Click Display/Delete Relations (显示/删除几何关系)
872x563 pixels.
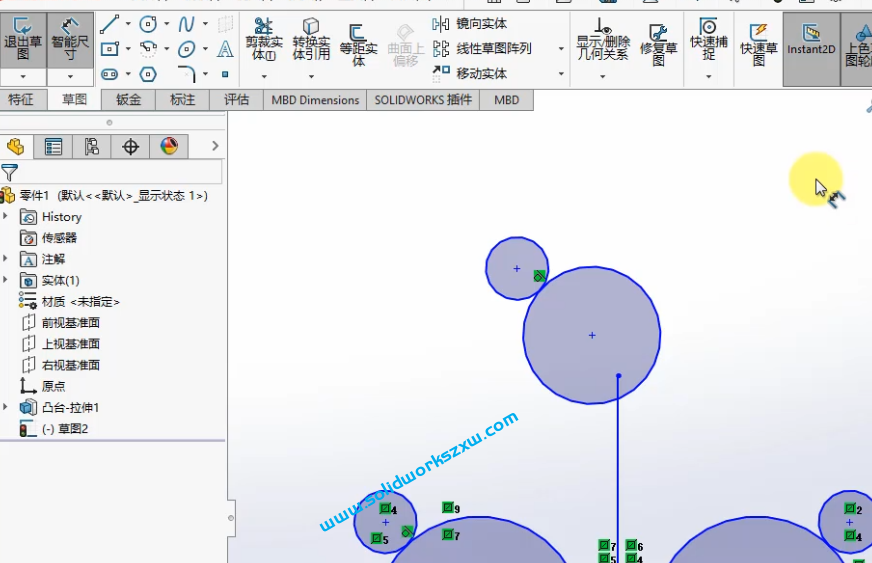[x=603, y=39]
